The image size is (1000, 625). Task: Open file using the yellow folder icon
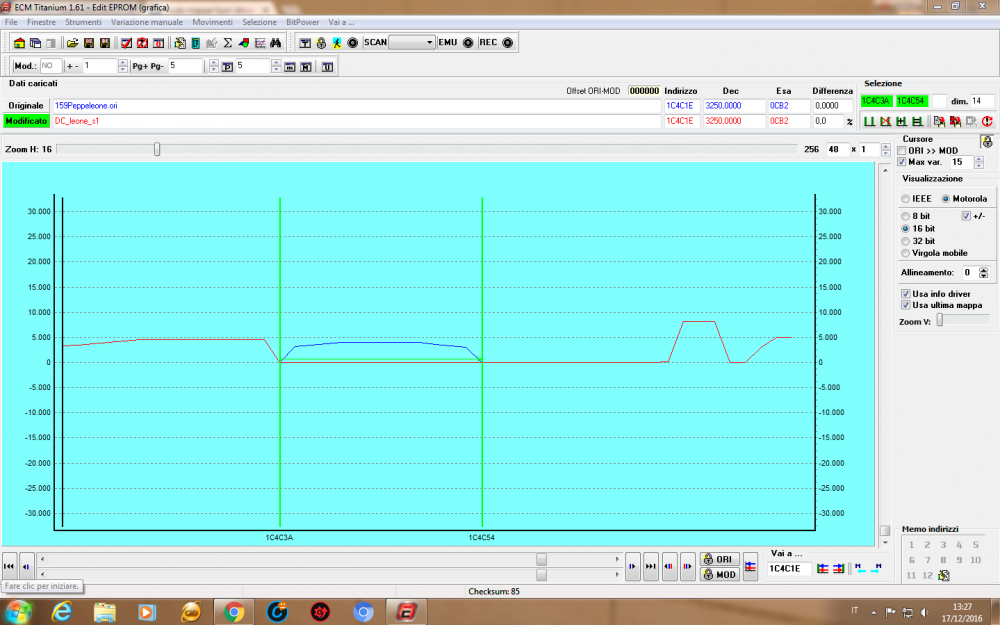pyautogui.click(x=72, y=43)
